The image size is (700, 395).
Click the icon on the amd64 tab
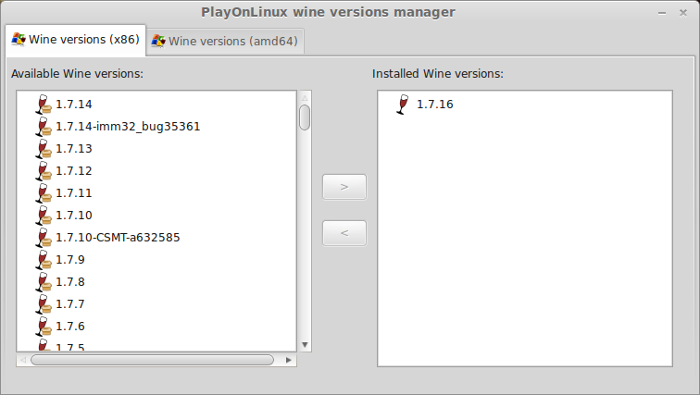coord(158,41)
